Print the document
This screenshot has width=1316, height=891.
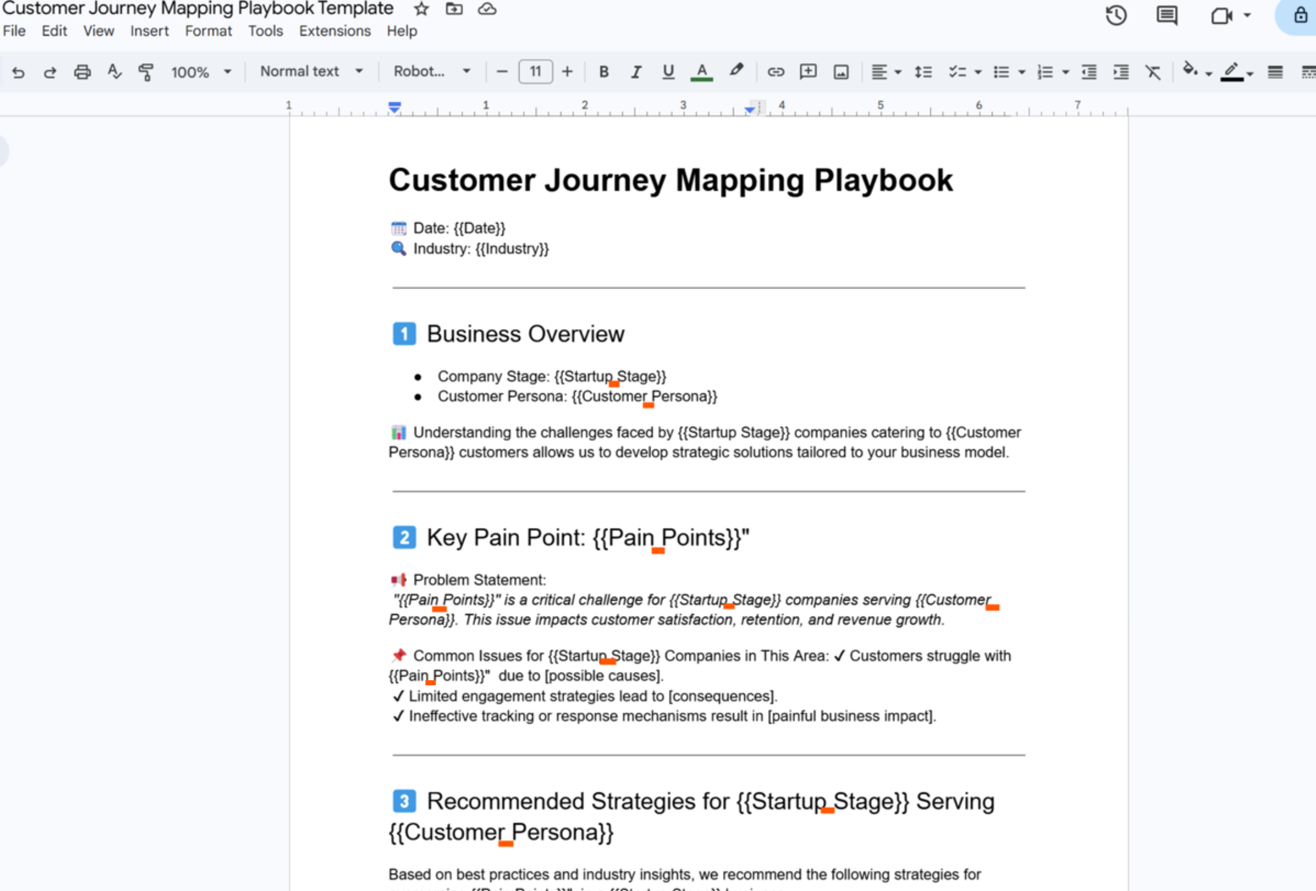coord(82,72)
